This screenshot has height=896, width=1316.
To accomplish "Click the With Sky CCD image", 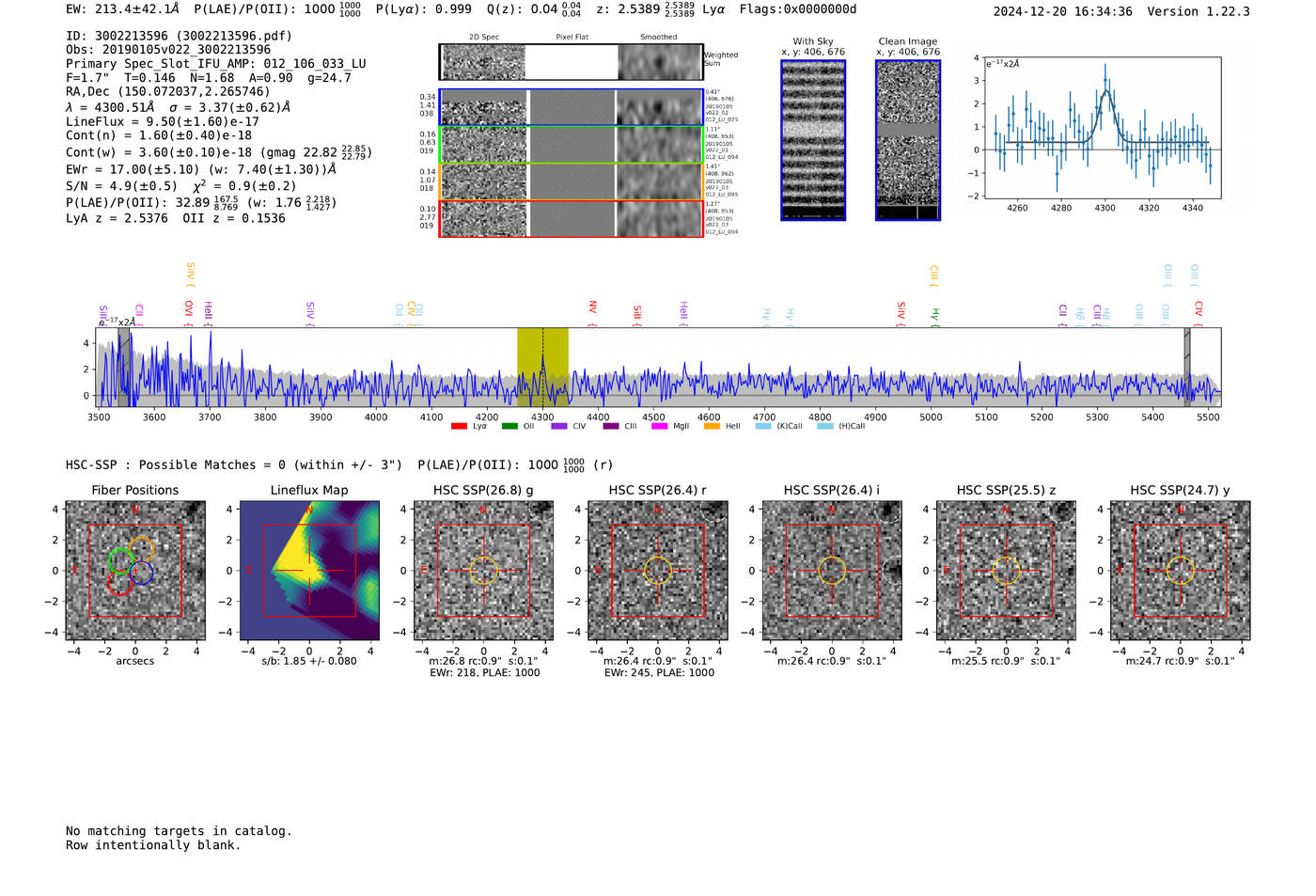I will coord(813,140).
